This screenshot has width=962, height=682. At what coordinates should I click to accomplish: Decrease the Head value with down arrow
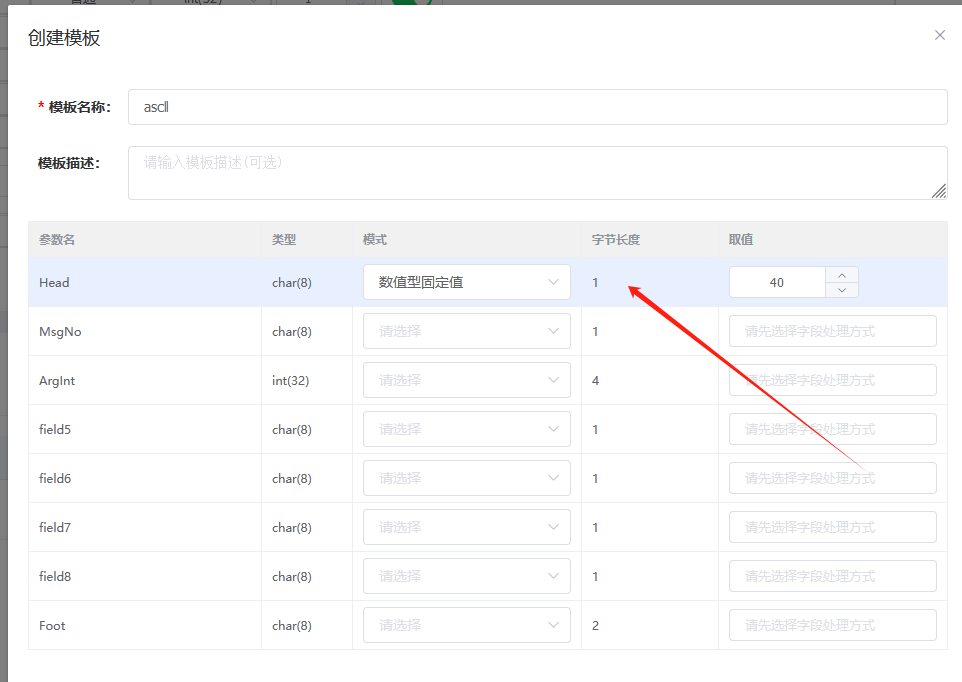(842, 290)
